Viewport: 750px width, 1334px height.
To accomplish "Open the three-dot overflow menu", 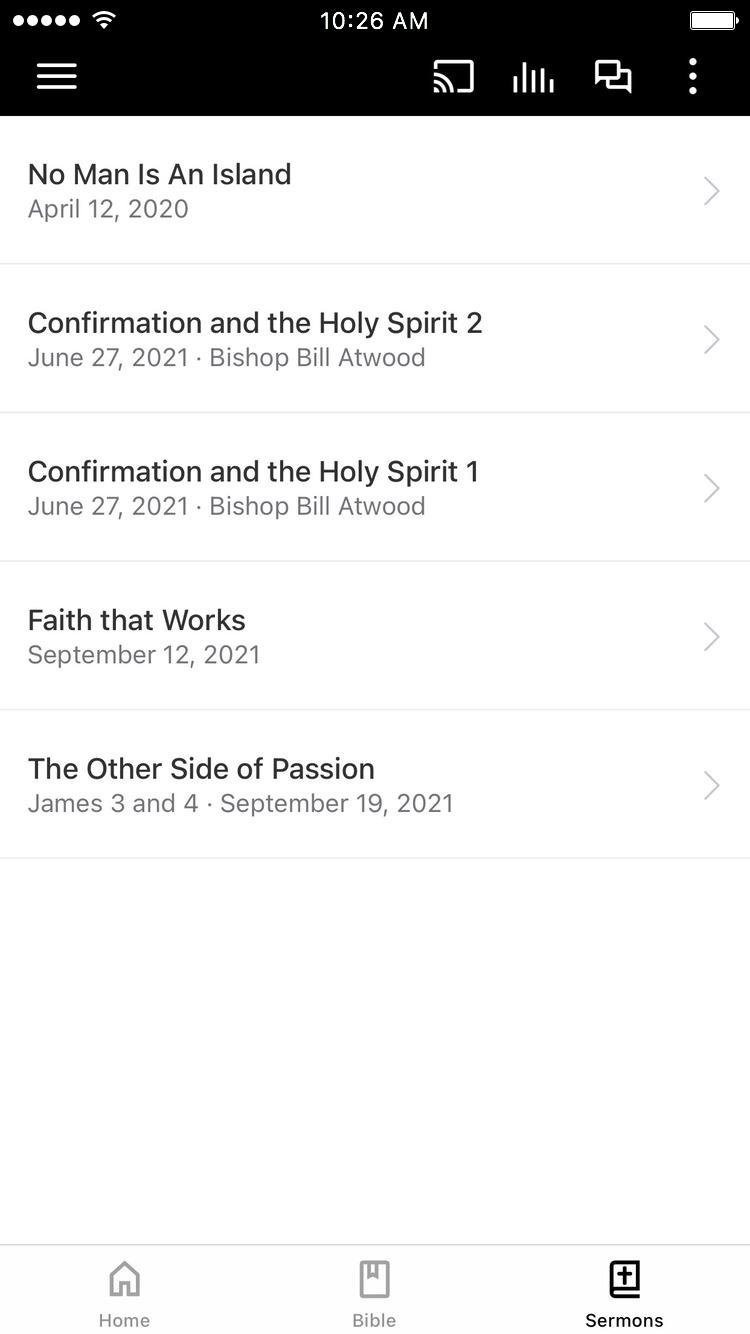I will point(692,76).
